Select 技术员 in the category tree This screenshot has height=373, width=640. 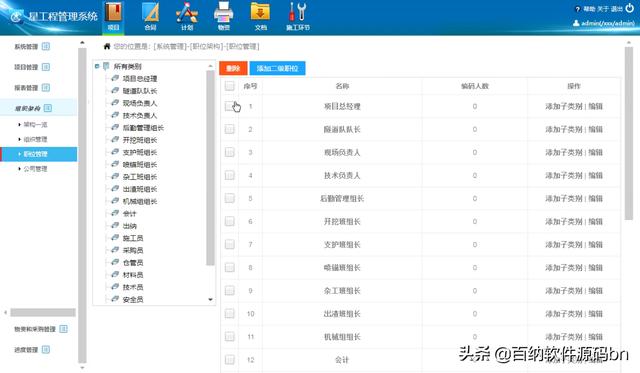pyautogui.click(x=133, y=287)
